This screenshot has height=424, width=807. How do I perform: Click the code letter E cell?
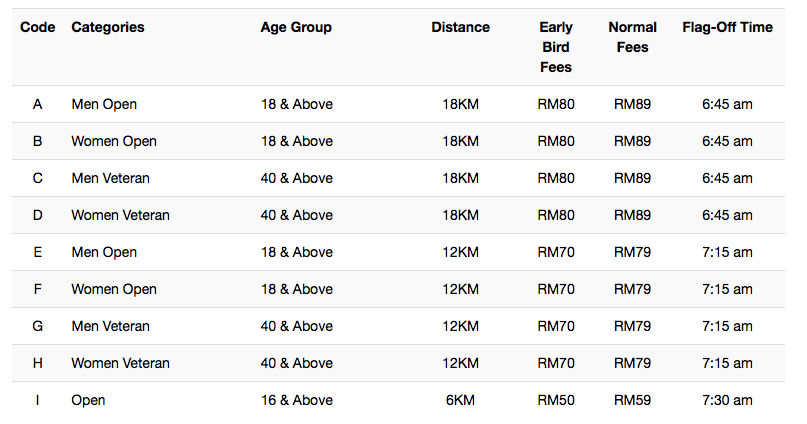click(x=38, y=253)
